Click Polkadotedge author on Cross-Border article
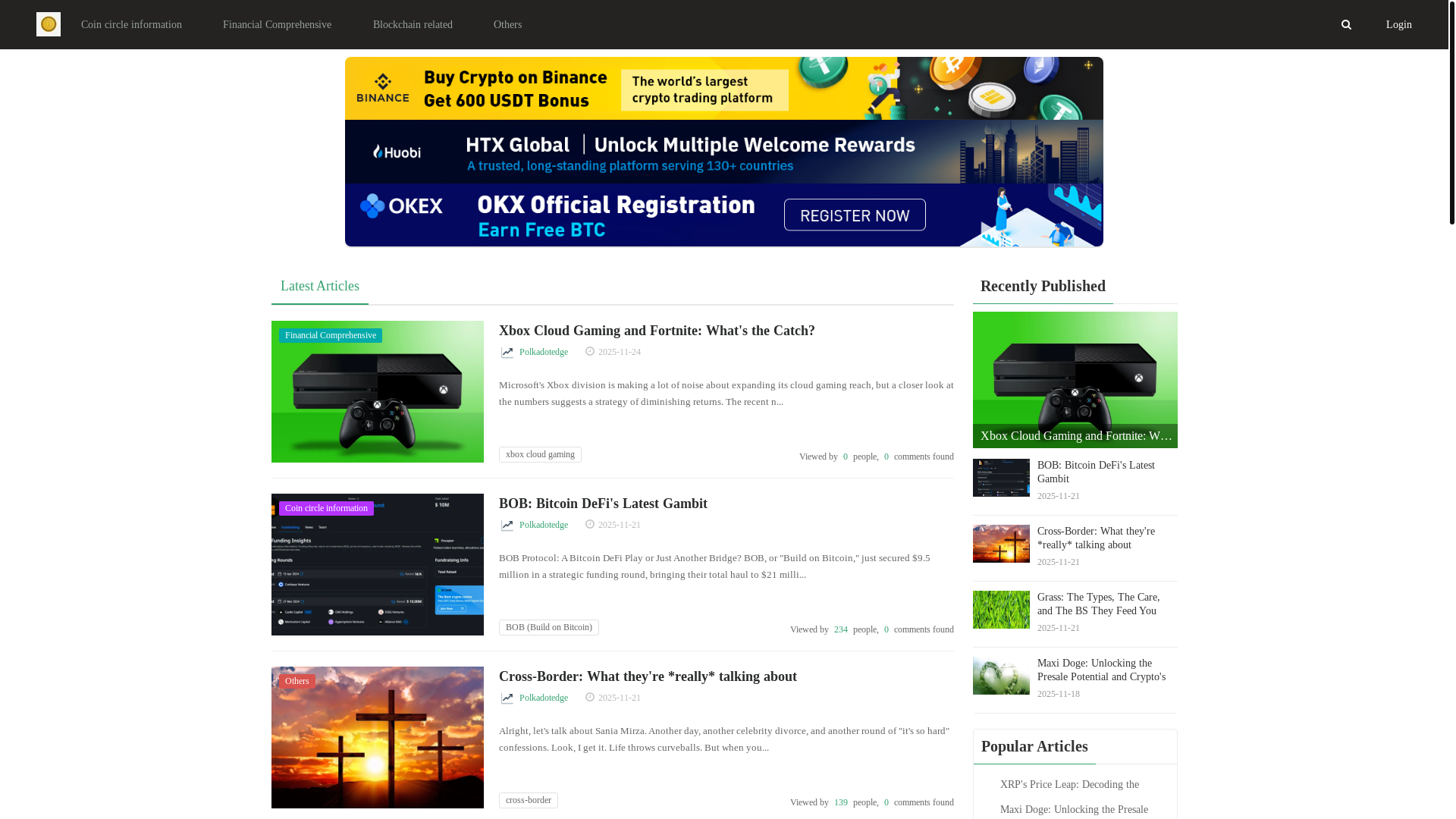Screen dimensions: 1456x819 tap(544, 698)
